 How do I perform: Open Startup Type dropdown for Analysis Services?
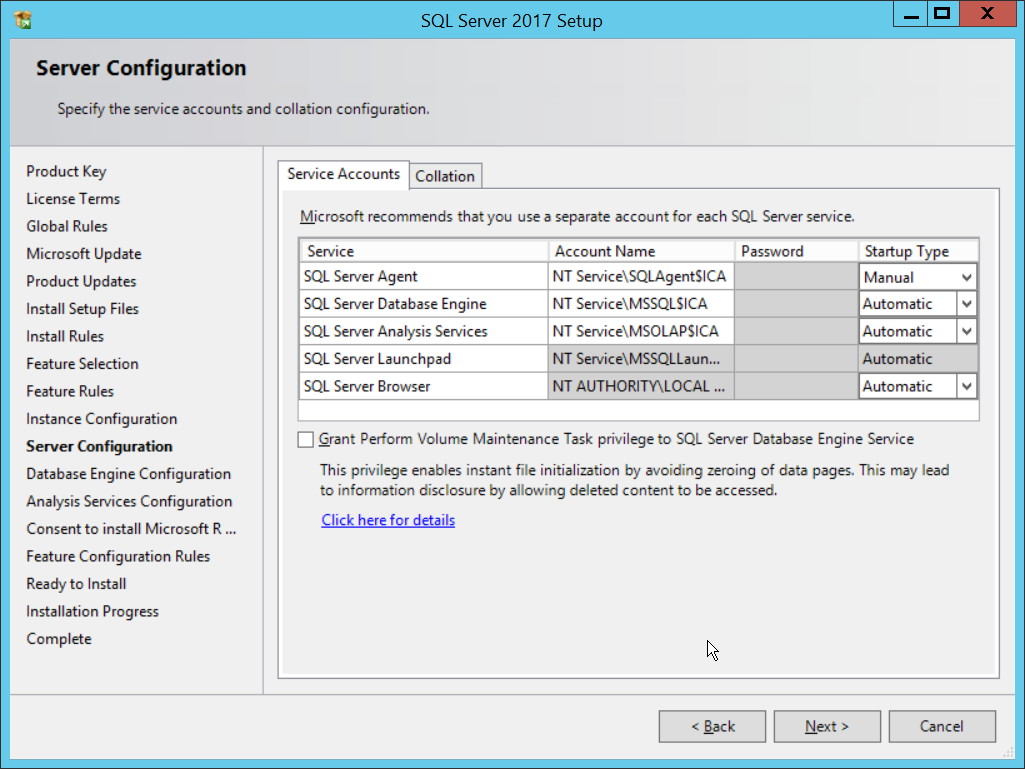click(966, 331)
